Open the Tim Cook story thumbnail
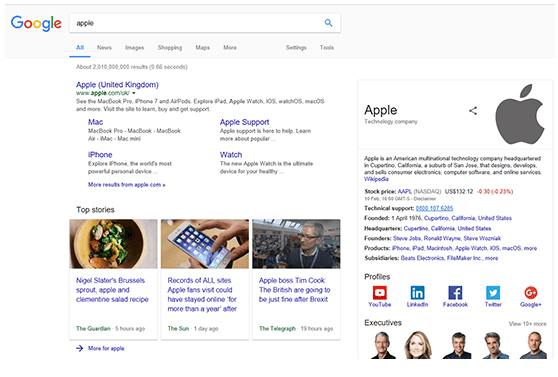558x377 pixels. coord(296,244)
